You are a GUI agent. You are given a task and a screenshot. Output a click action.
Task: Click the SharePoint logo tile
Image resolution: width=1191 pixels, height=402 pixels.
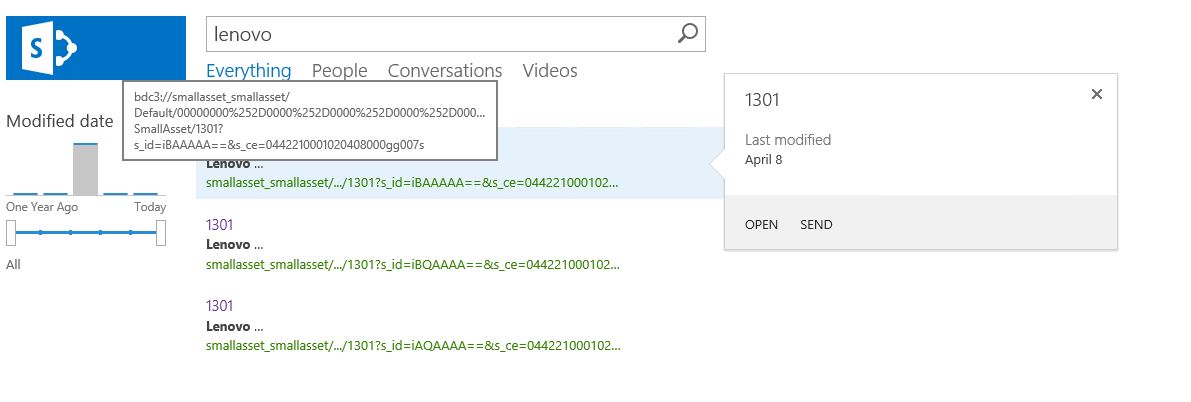96,48
